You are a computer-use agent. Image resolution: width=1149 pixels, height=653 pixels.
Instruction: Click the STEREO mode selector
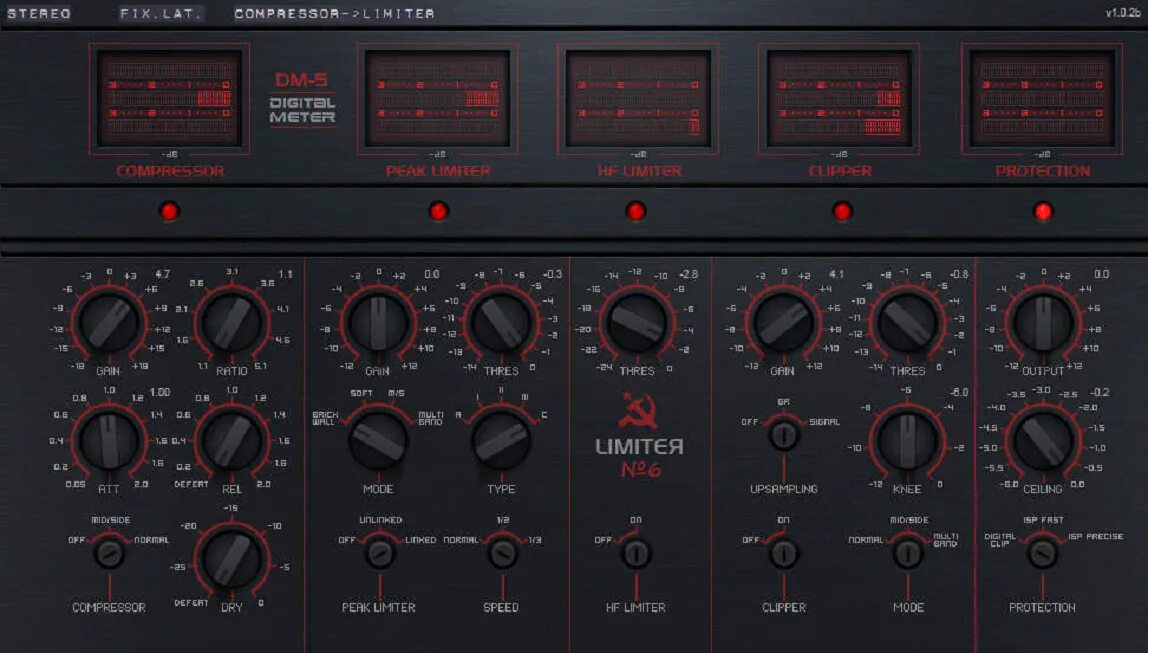[x=39, y=13]
